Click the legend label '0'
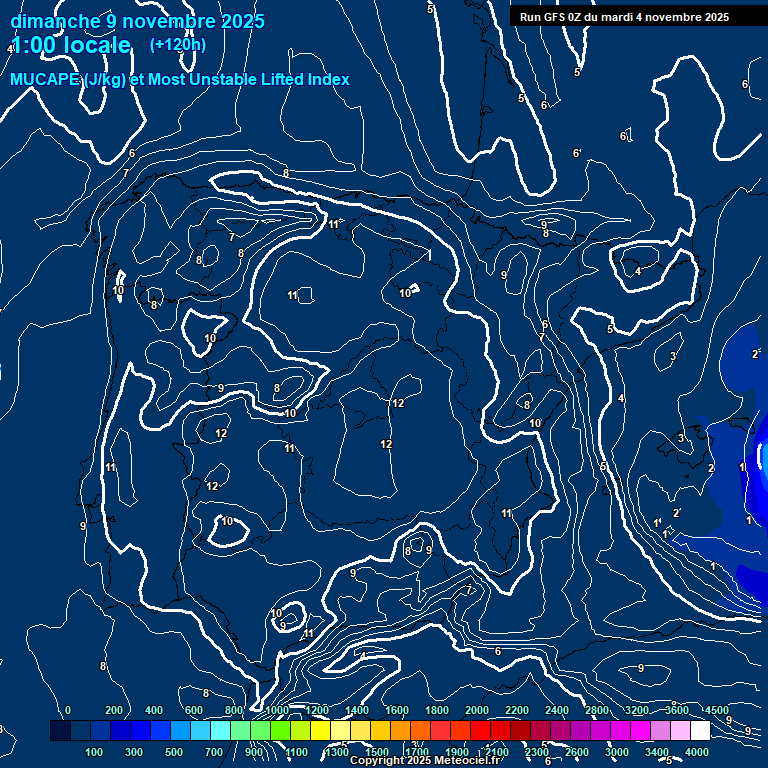This screenshot has width=768, height=768. click(x=68, y=710)
